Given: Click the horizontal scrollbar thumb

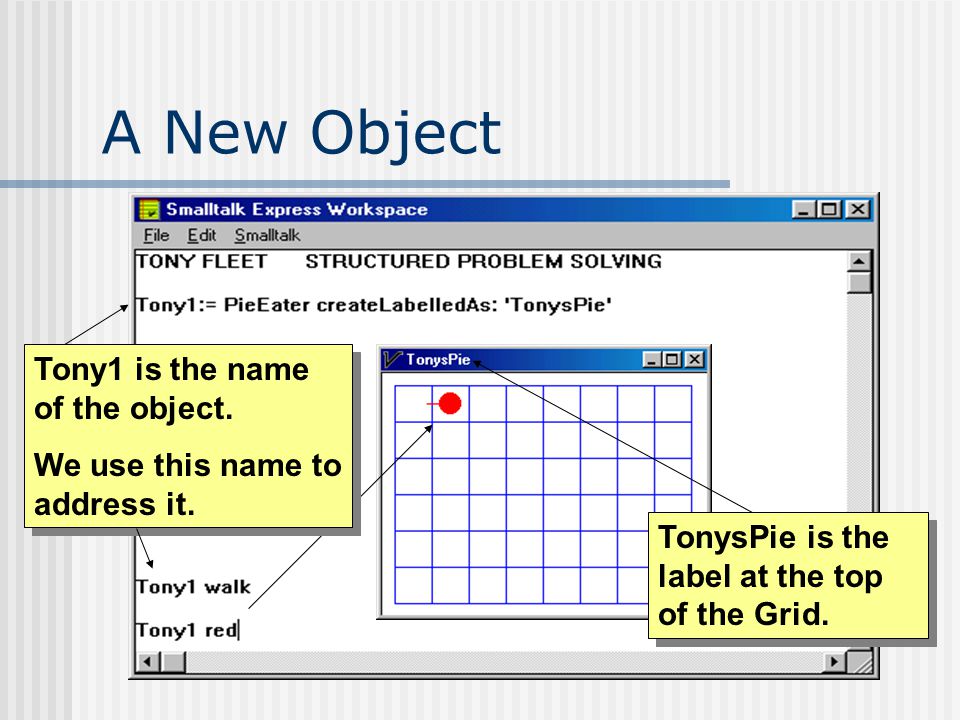Looking at the screenshot, I should (173, 662).
